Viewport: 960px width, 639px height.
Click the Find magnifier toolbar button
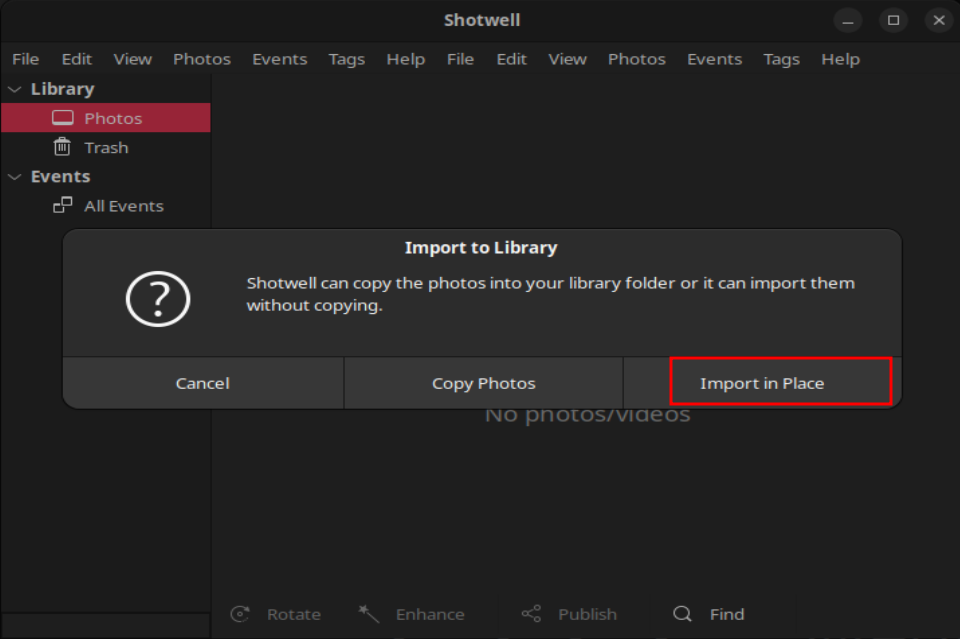[x=709, y=614]
